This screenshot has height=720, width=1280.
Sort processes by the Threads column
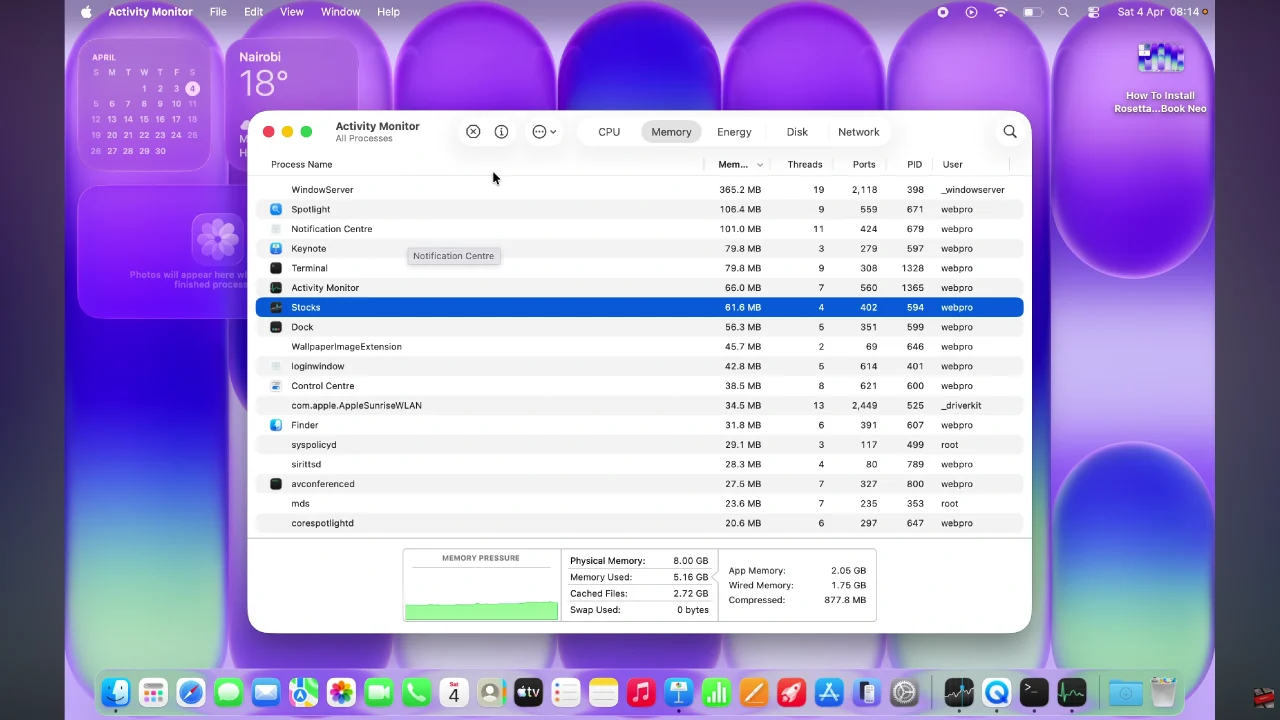pos(804,164)
